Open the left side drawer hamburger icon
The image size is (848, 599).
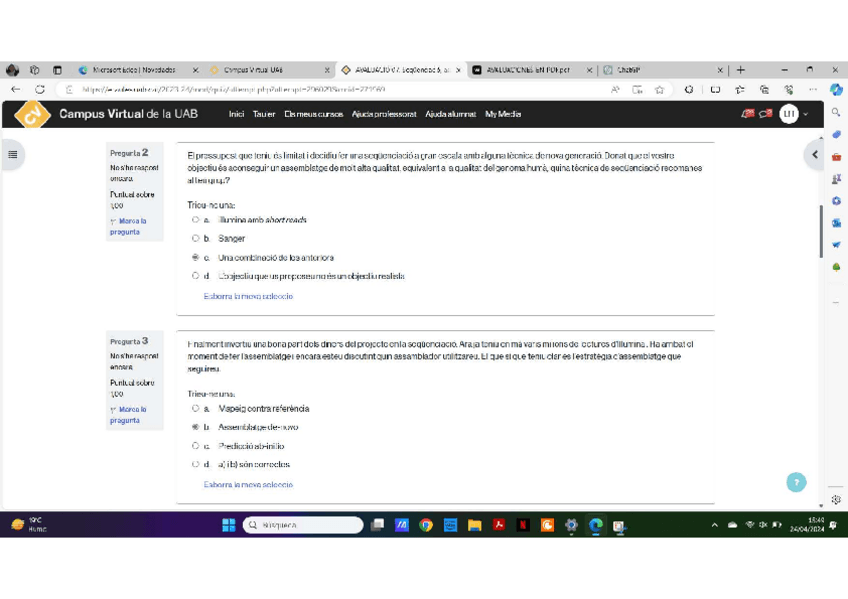click(13, 154)
